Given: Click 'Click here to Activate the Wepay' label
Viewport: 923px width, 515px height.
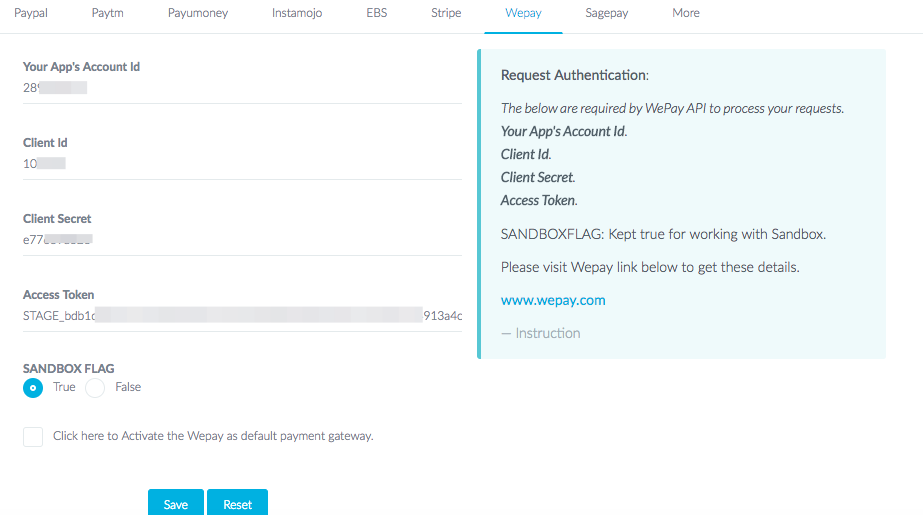Looking at the screenshot, I should tap(213, 436).
